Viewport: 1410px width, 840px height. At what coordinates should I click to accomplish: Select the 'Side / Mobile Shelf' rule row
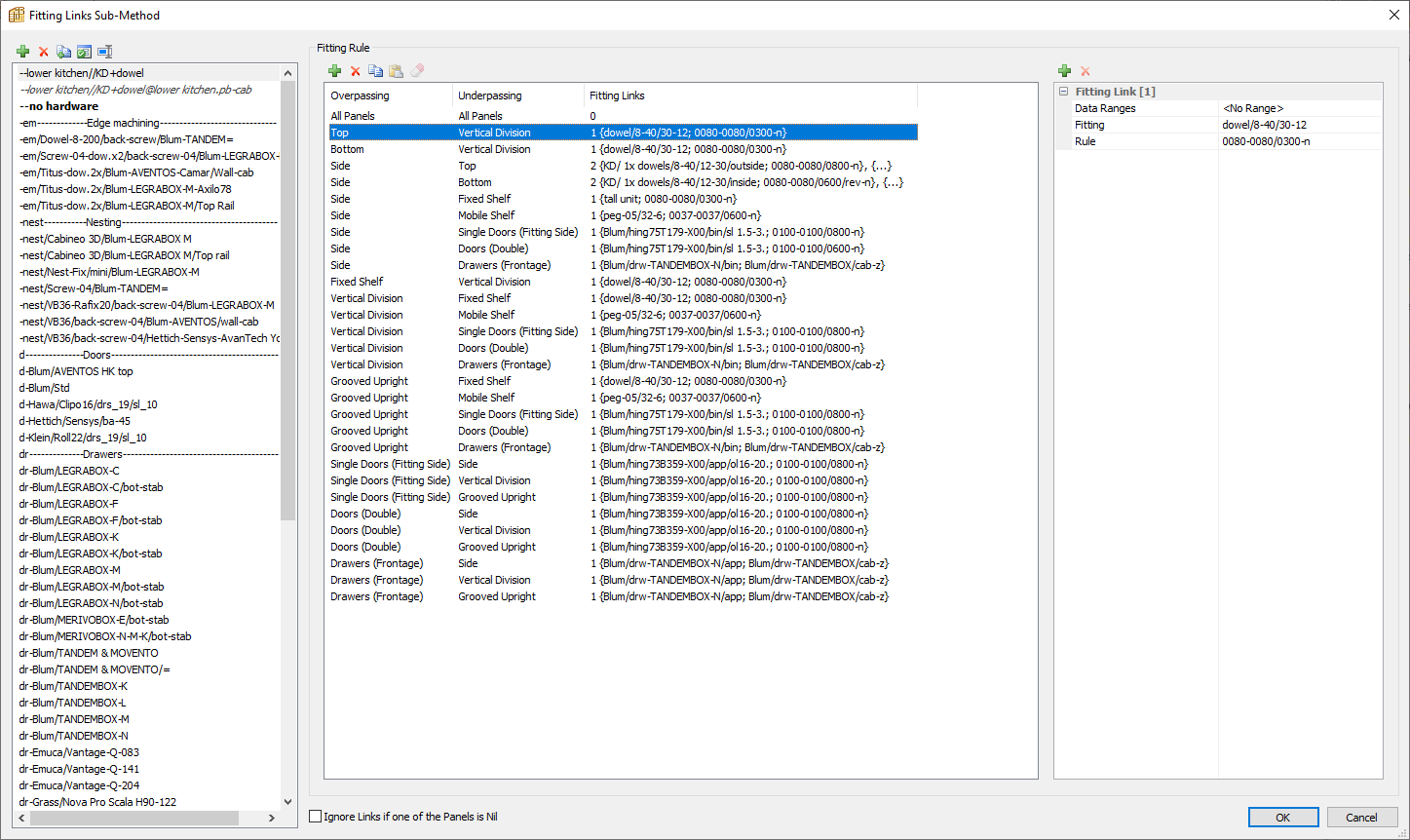click(x=622, y=215)
